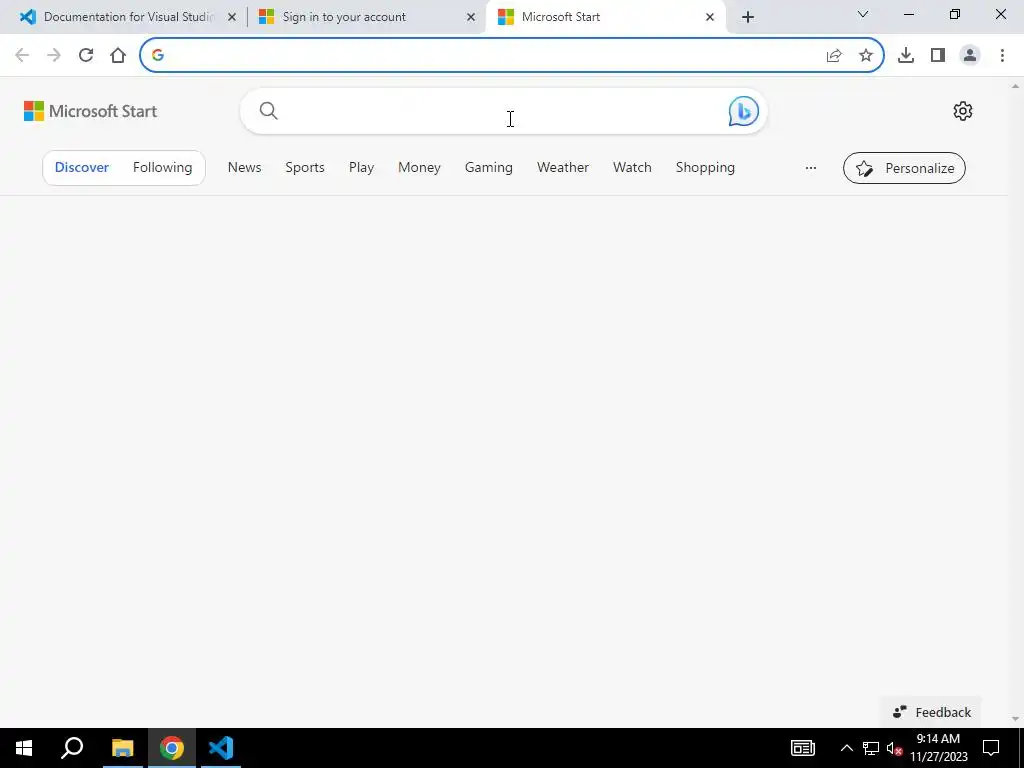Viewport: 1024px width, 768px height.
Task: Select the Discover feed tab
Action: click(82, 167)
